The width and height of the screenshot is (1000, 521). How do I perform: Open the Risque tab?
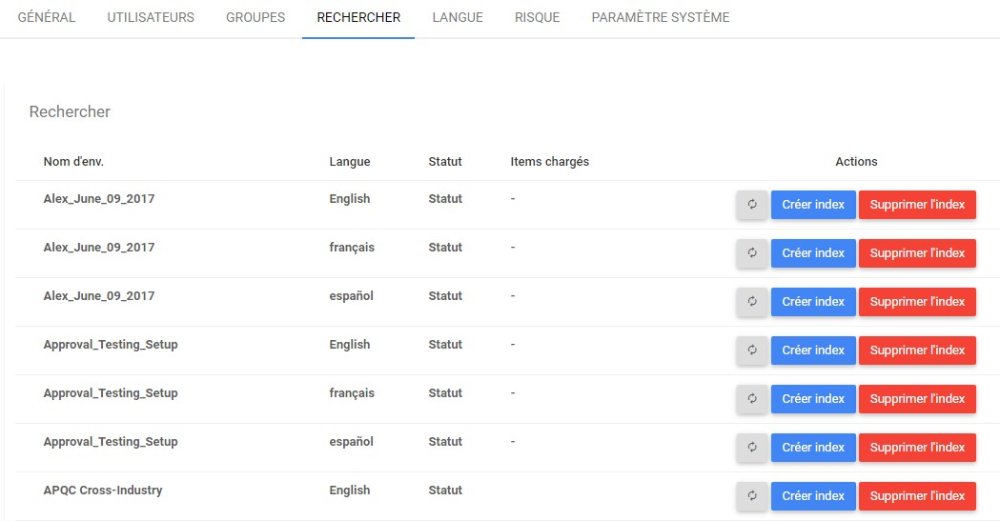pyautogui.click(x=537, y=18)
